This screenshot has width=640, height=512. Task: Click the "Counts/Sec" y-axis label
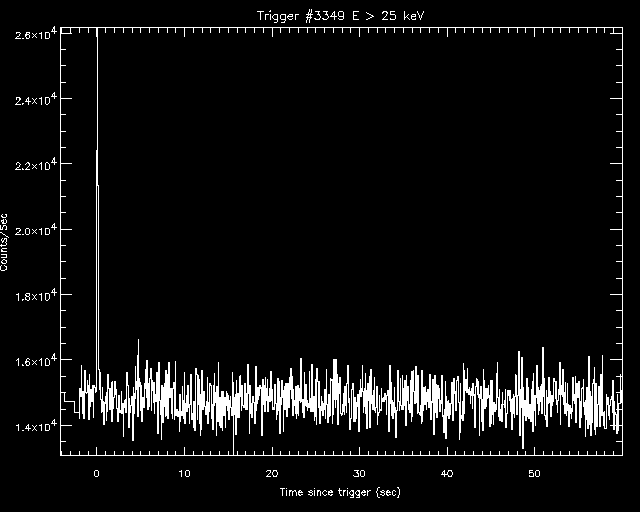tap(4, 242)
